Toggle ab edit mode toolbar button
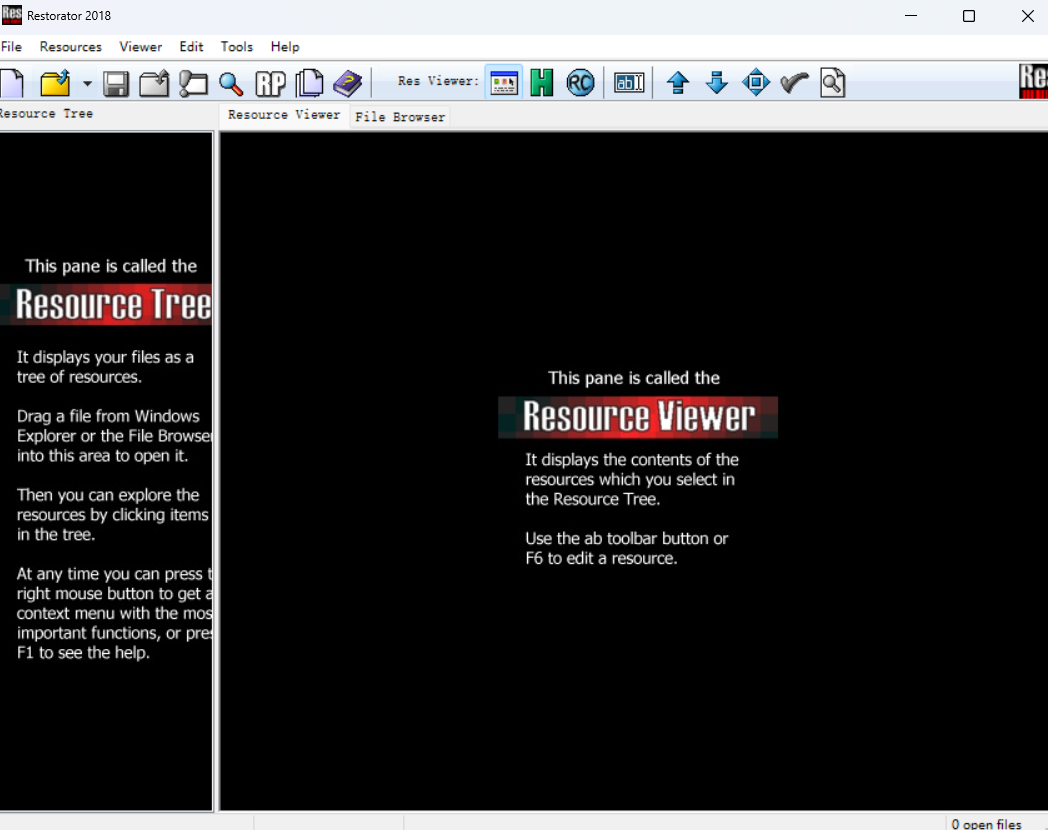The height and width of the screenshot is (830, 1048). [629, 83]
